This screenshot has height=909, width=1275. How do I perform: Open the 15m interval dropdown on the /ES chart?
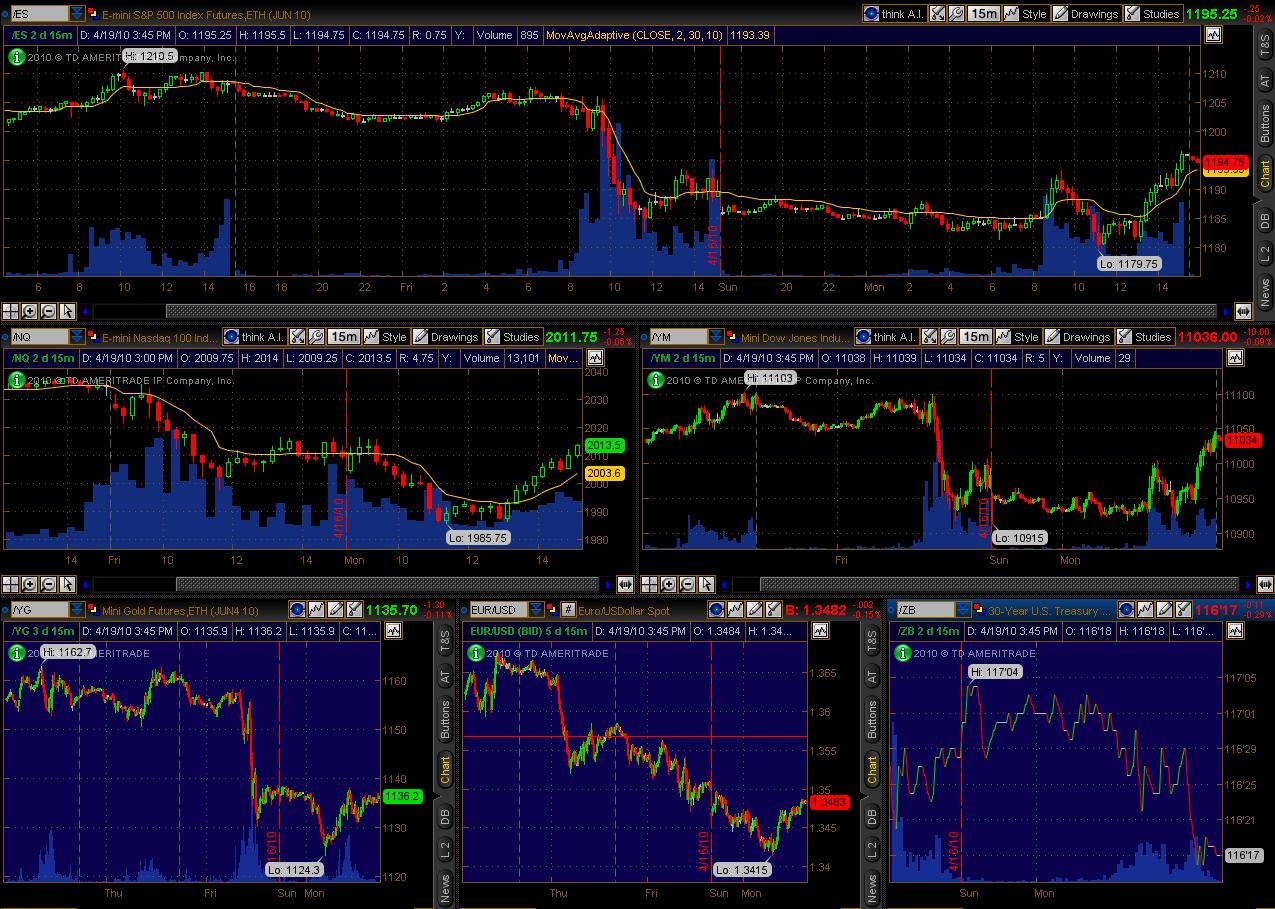tap(985, 13)
